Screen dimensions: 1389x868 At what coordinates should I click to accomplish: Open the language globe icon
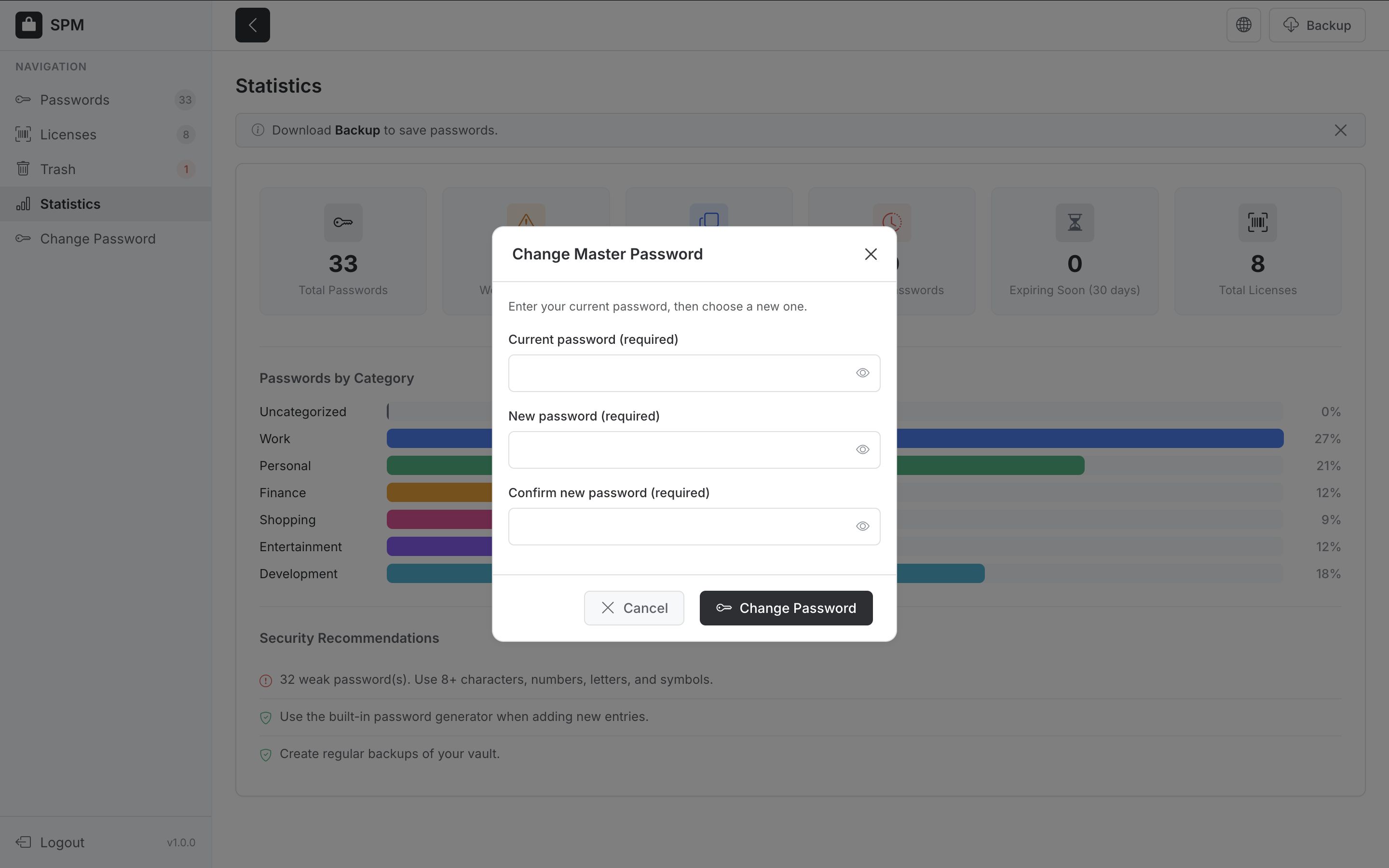(x=1243, y=25)
